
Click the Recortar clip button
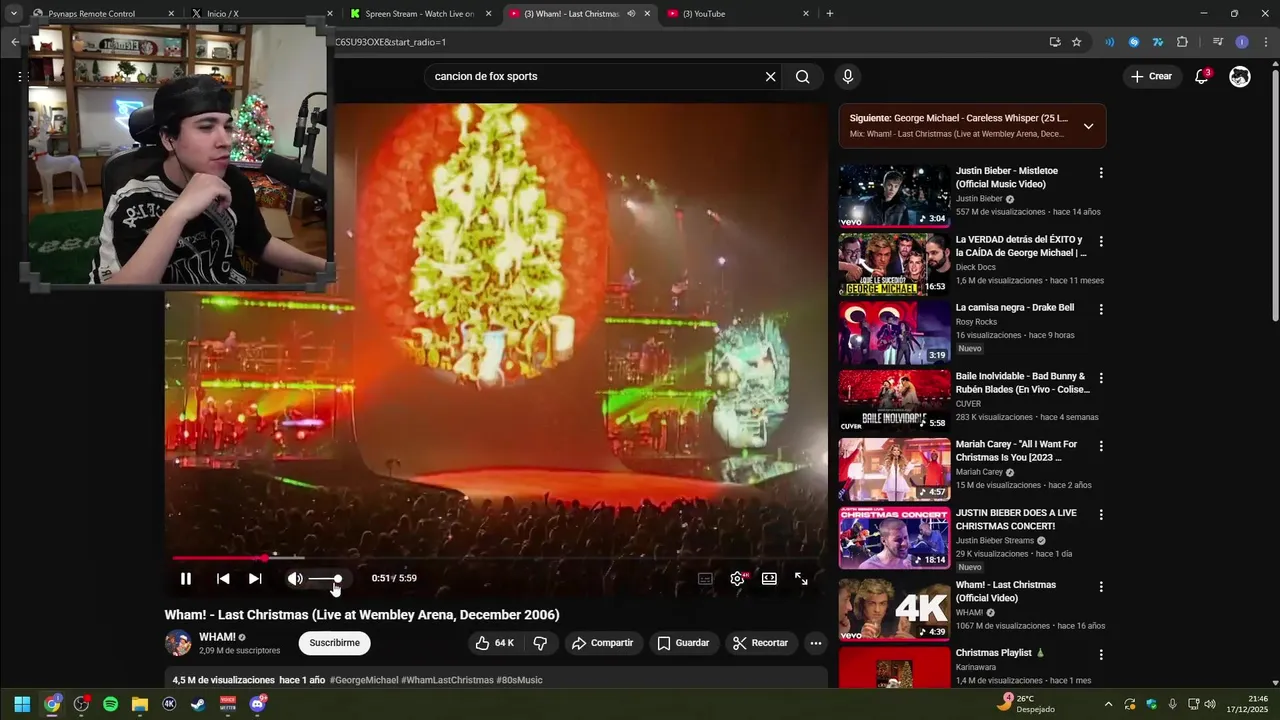coord(761,643)
